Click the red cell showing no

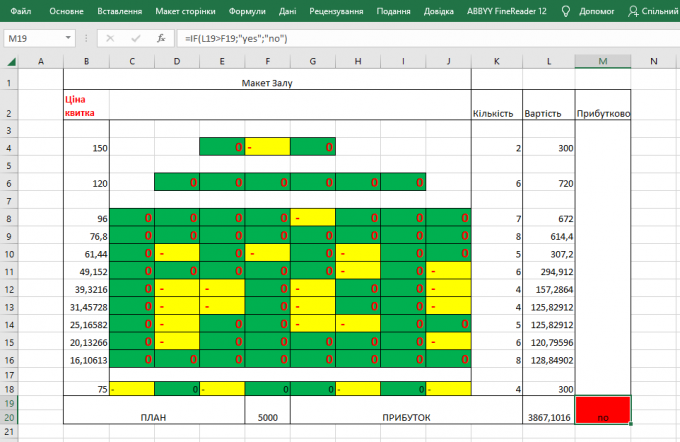tap(603, 410)
